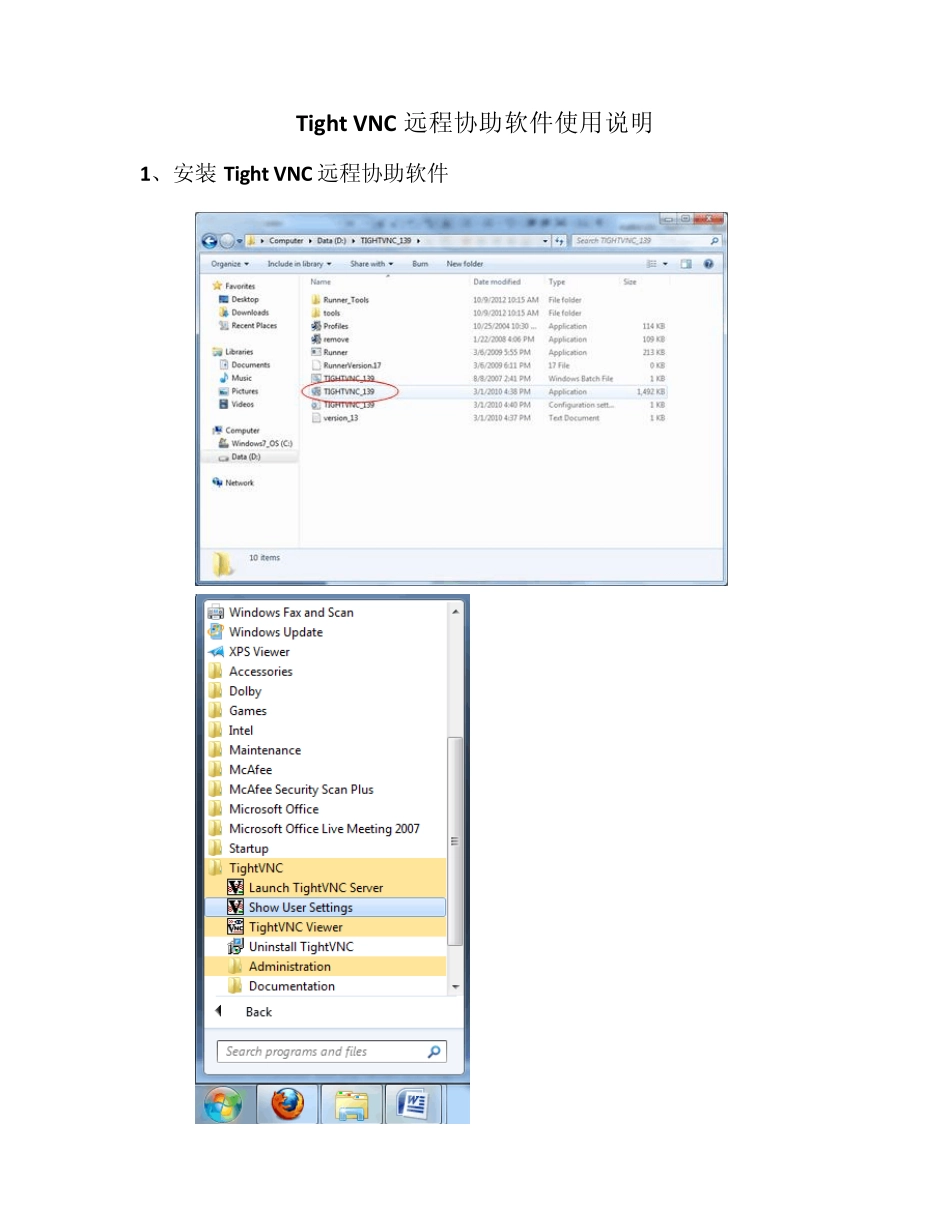
Task: Expand the address bar history dropdown
Action: point(546,241)
